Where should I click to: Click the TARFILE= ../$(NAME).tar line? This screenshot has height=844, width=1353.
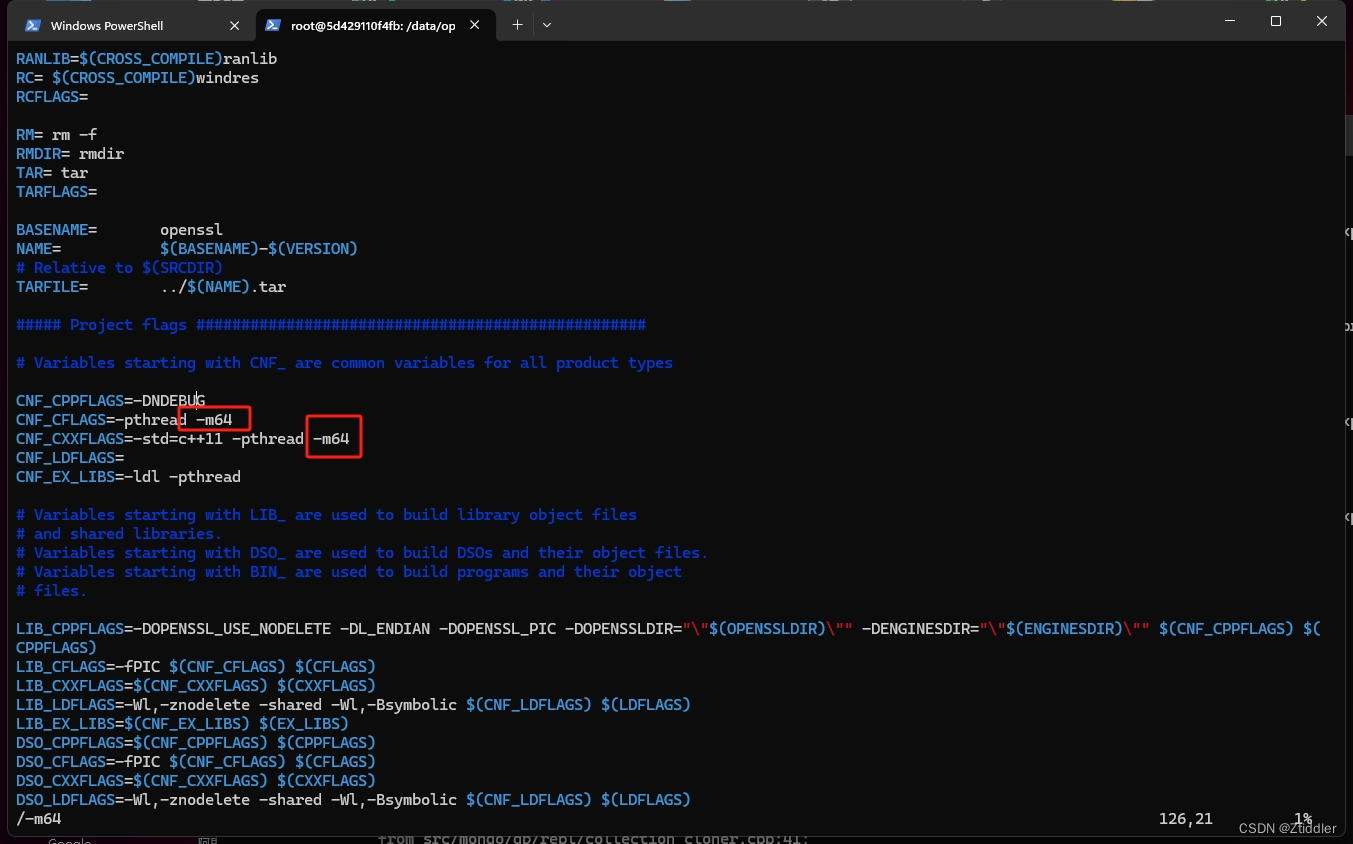(x=151, y=287)
